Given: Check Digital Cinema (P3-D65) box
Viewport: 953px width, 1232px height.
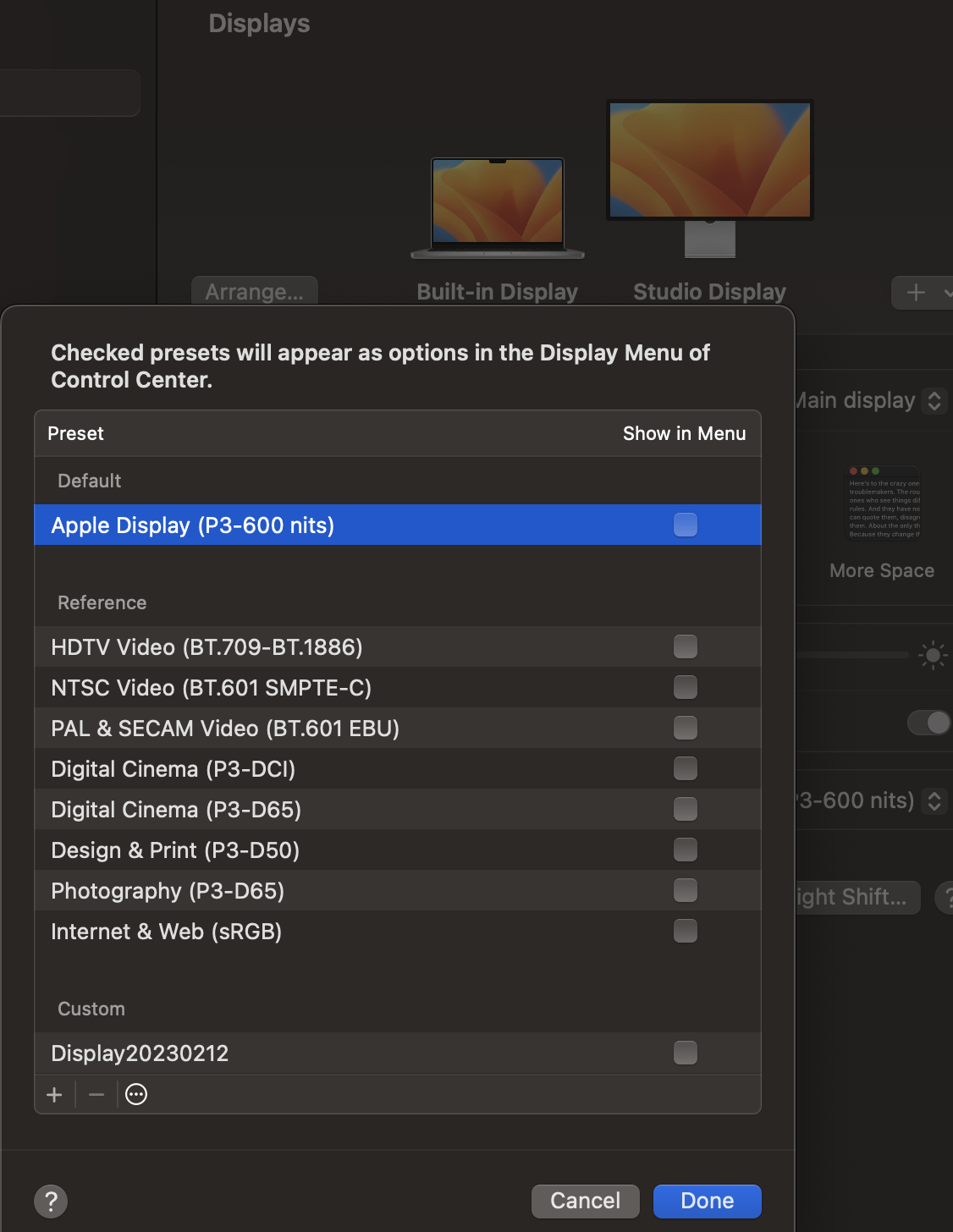Looking at the screenshot, I should point(686,809).
